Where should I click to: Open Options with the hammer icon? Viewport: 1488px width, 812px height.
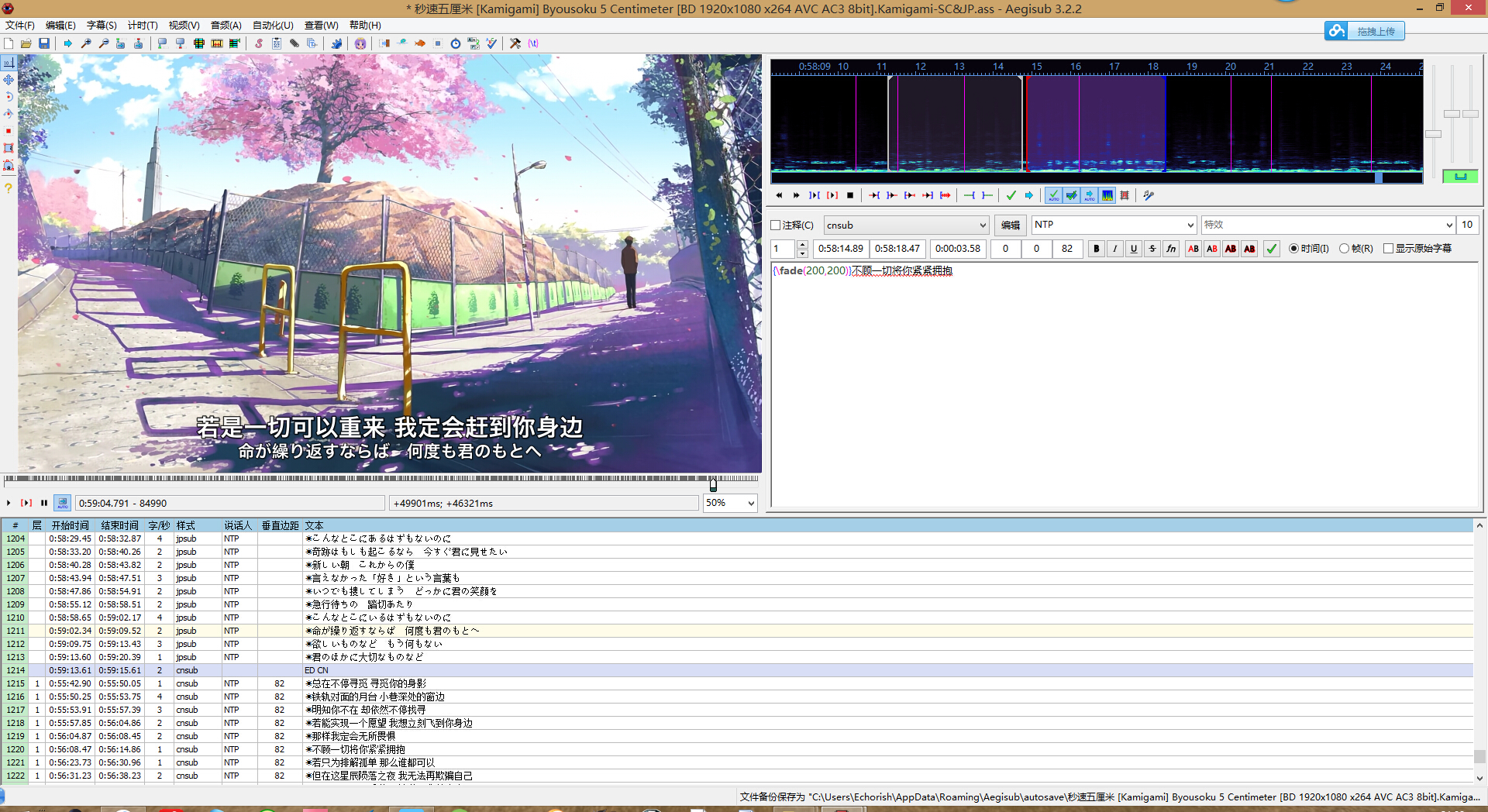[x=515, y=43]
